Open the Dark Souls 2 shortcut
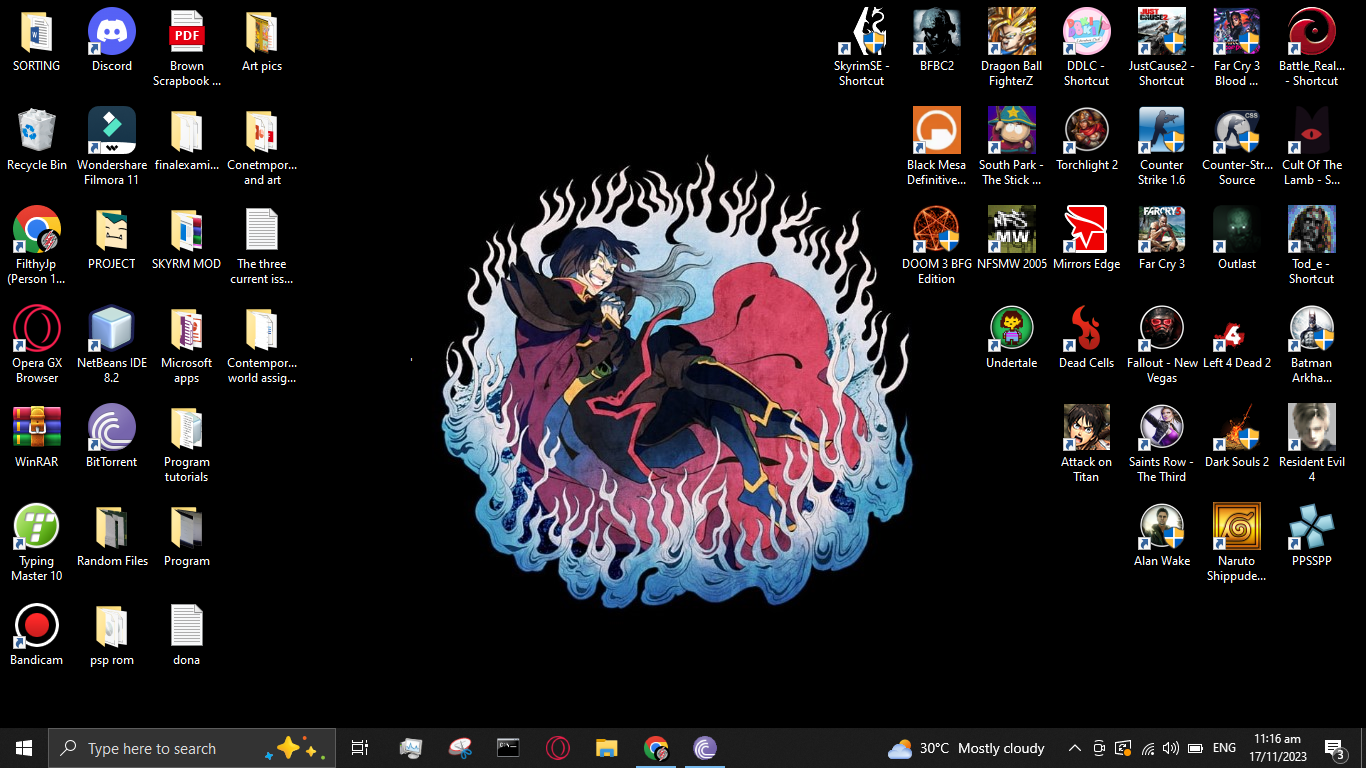The width and height of the screenshot is (1366, 768). (1237, 436)
